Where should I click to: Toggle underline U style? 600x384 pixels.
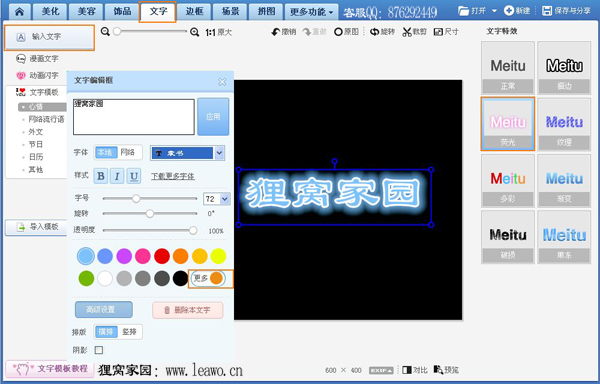pyautogui.click(x=134, y=176)
